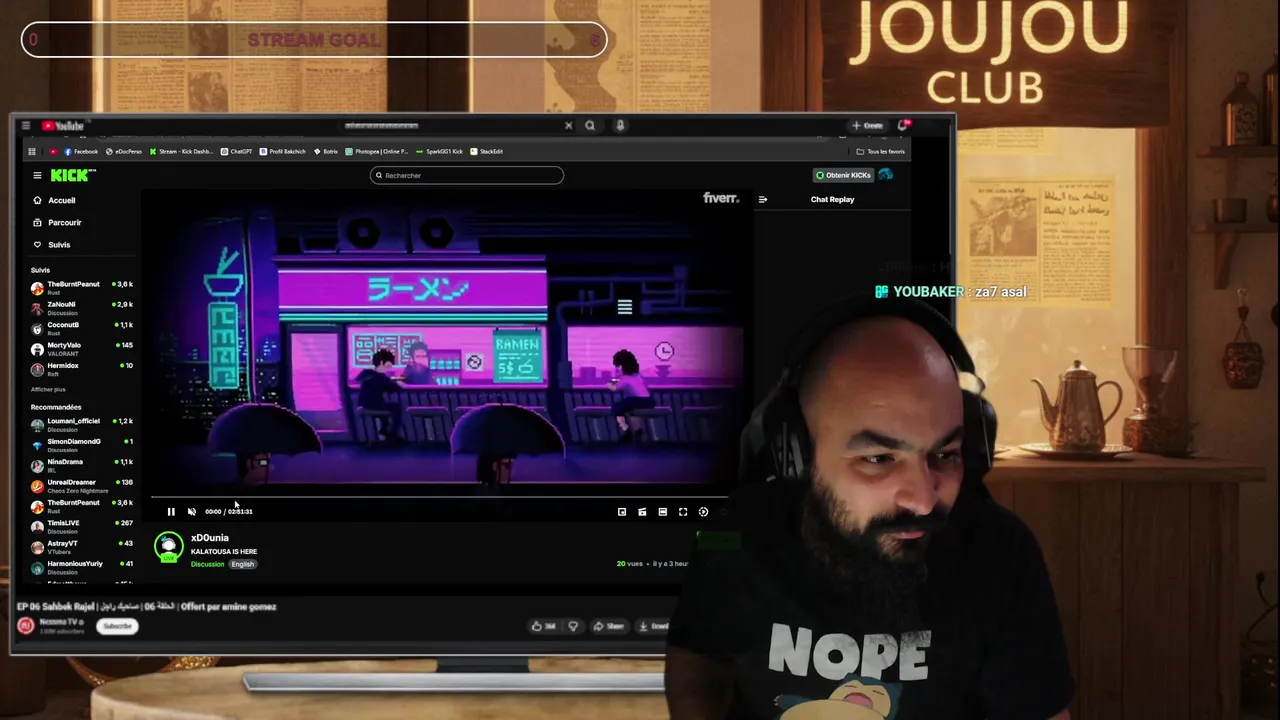Screen dimensions: 1280x720
Task: Click the Rechercher search field on Kick
Action: (467, 175)
